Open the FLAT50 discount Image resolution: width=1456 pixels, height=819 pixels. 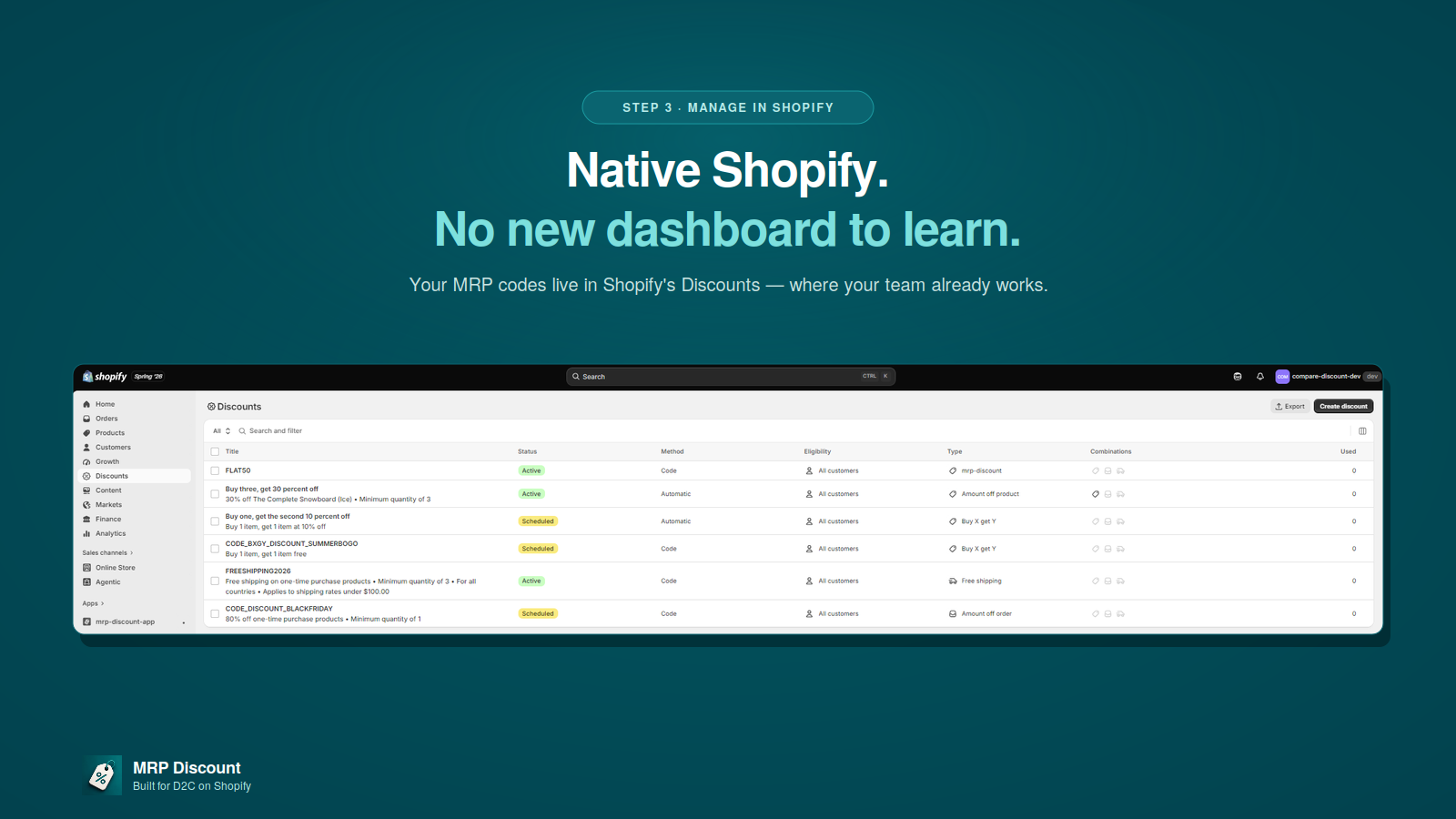click(x=238, y=471)
